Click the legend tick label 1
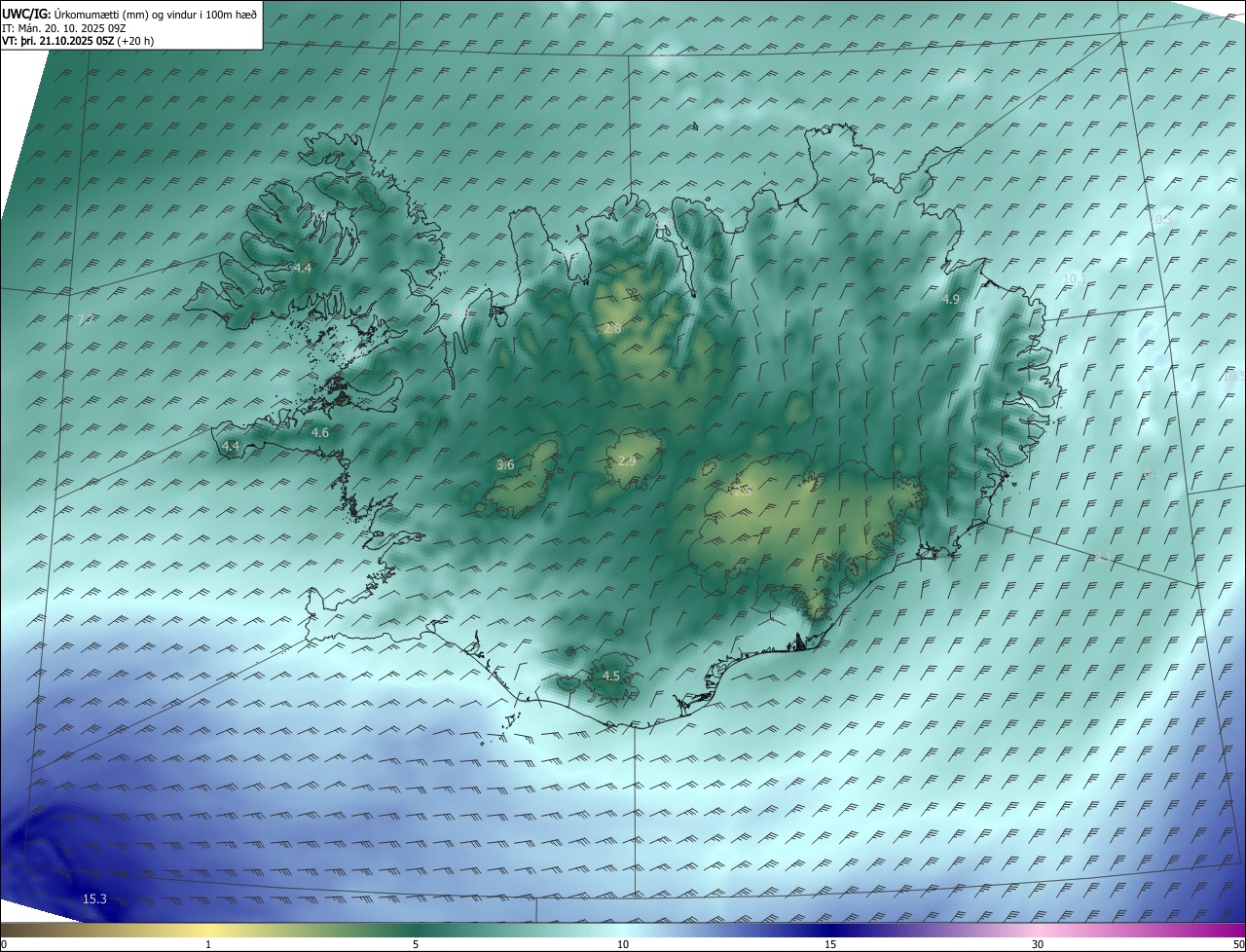This screenshot has height=952, width=1246. click(x=208, y=944)
